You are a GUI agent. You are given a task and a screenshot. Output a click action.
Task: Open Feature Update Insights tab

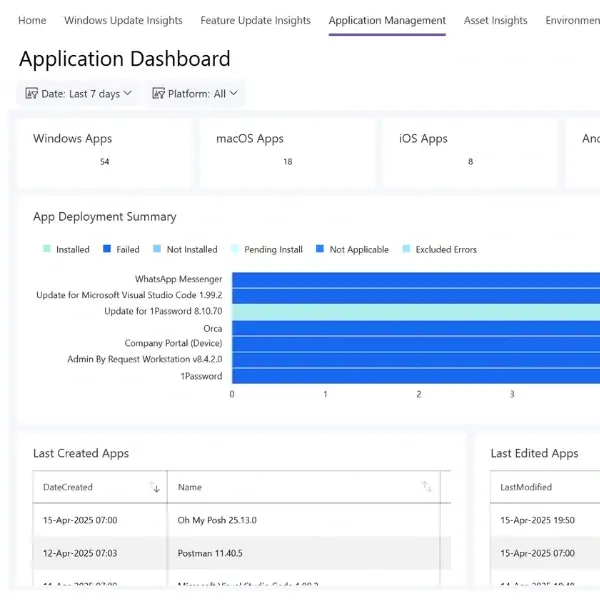pyautogui.click(x=255, y=20)
